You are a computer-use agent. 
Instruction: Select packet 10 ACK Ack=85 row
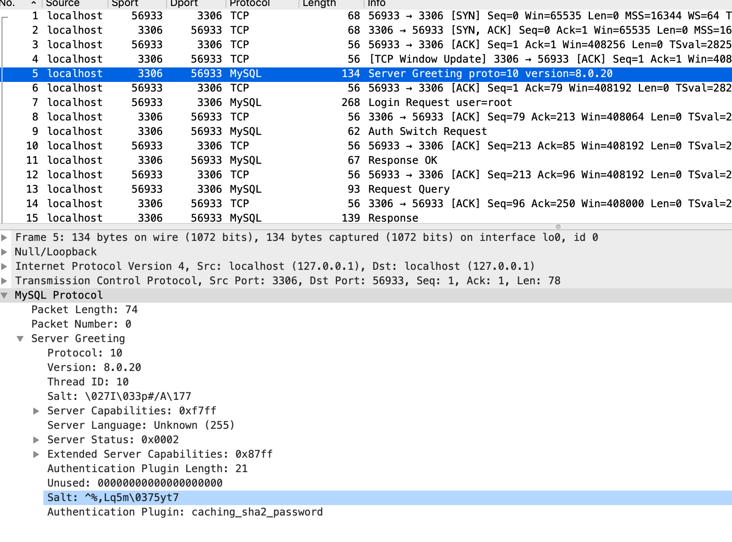click(x=366, y=146)
